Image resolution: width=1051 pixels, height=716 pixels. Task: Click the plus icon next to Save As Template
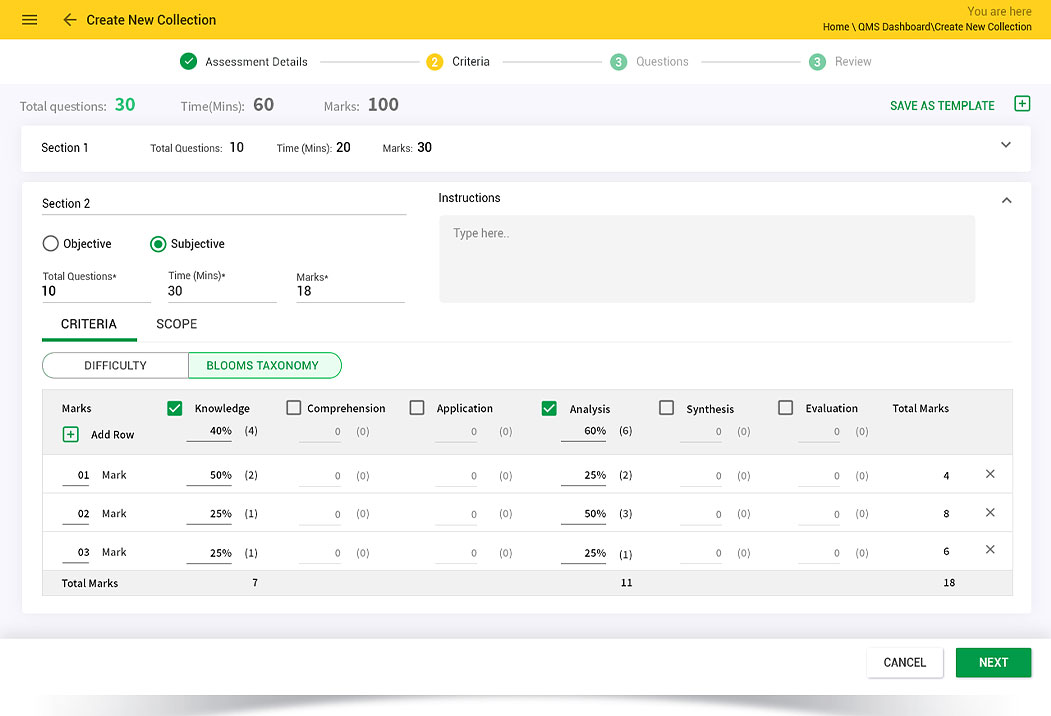1021,104
